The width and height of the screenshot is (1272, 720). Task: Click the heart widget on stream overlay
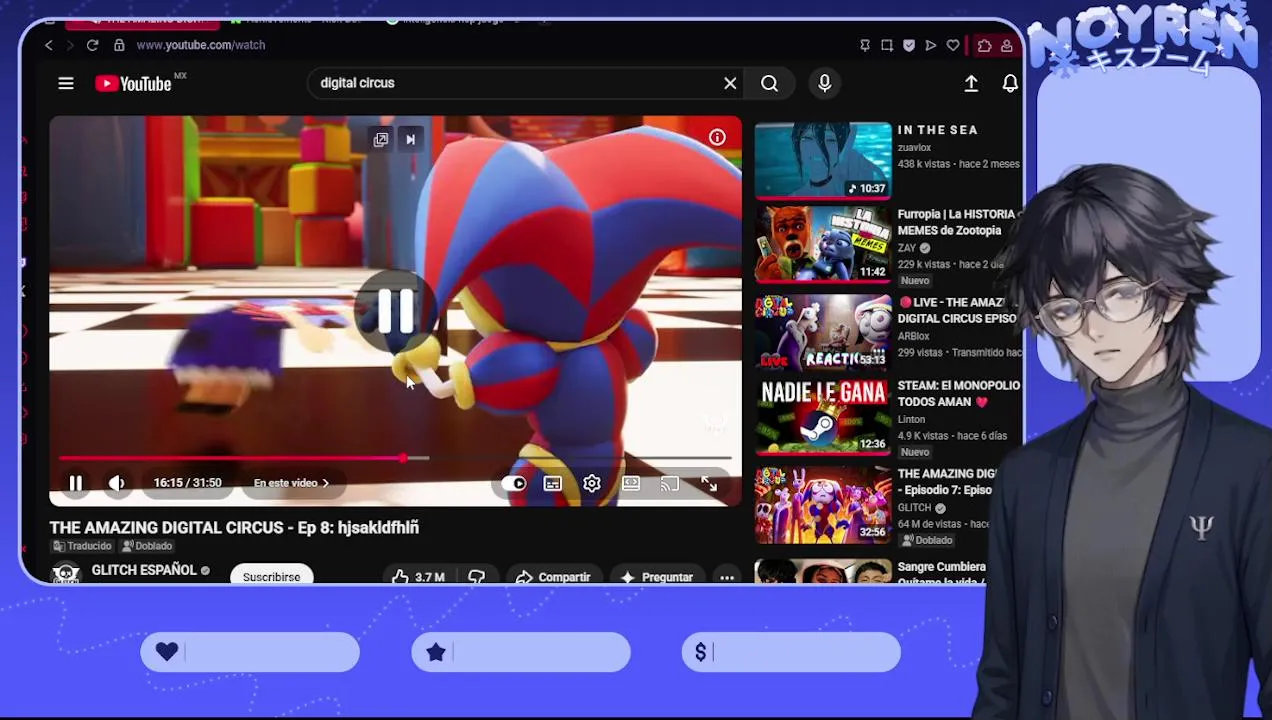[x=250, y=653]
